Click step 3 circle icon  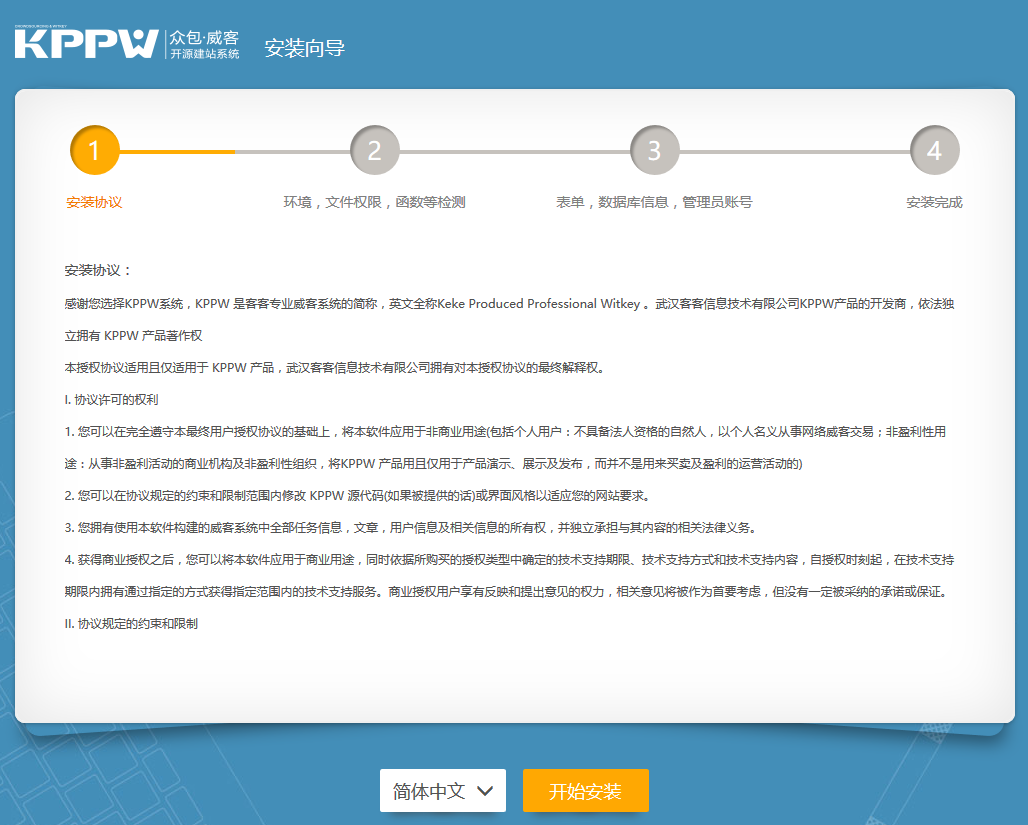click(654, 150)
